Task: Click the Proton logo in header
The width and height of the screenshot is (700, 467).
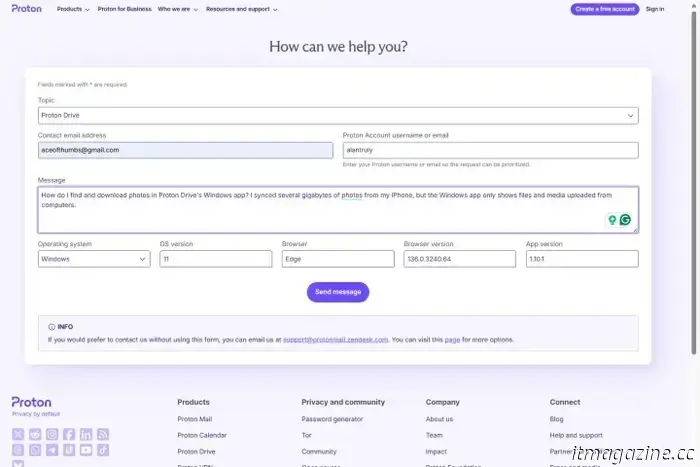Action: click(26, 8)
